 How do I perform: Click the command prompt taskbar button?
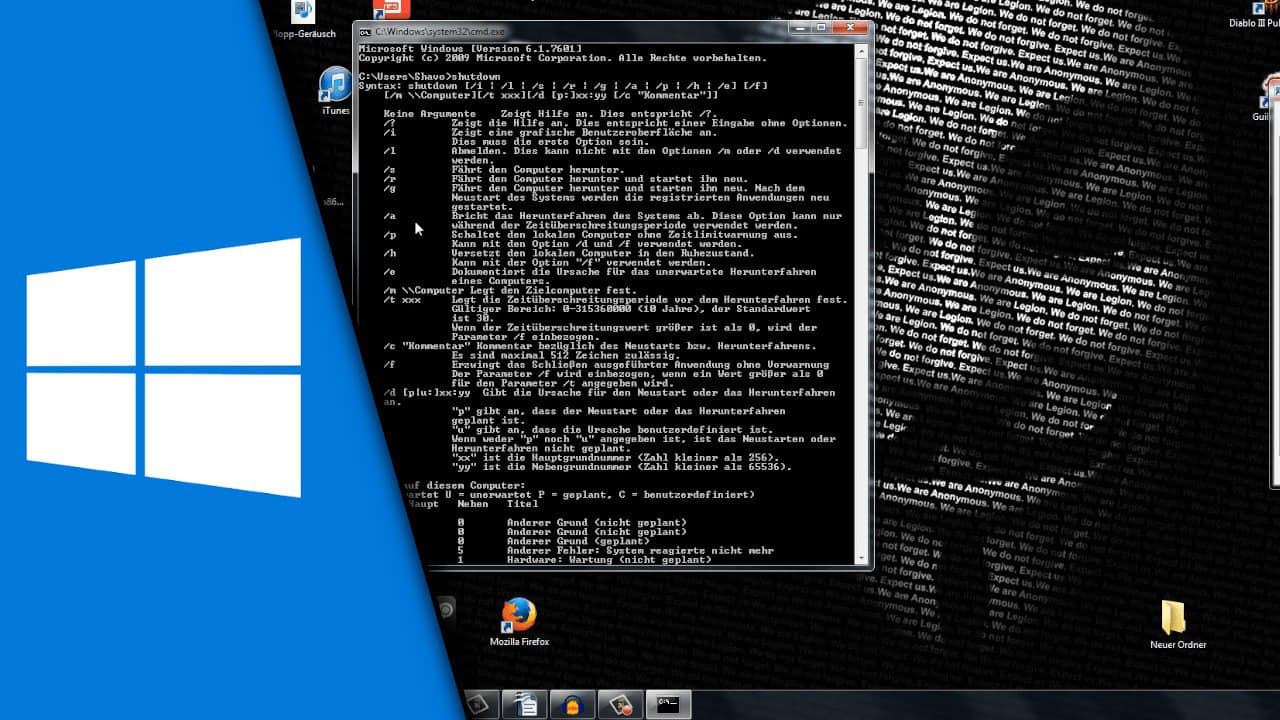(667, 704)
